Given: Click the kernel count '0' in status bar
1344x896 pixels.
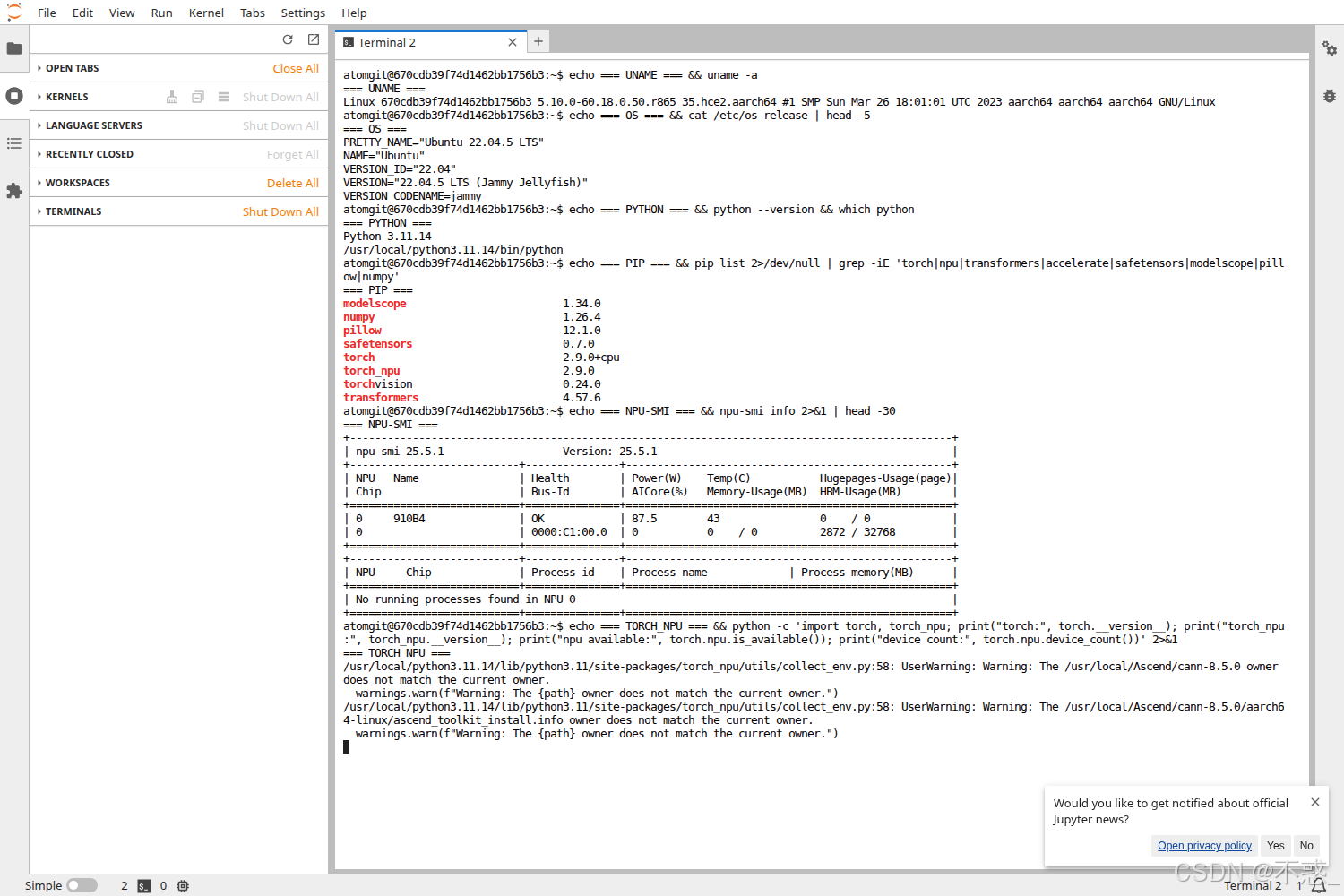Looking at the screenshot, I should point(163,886).
